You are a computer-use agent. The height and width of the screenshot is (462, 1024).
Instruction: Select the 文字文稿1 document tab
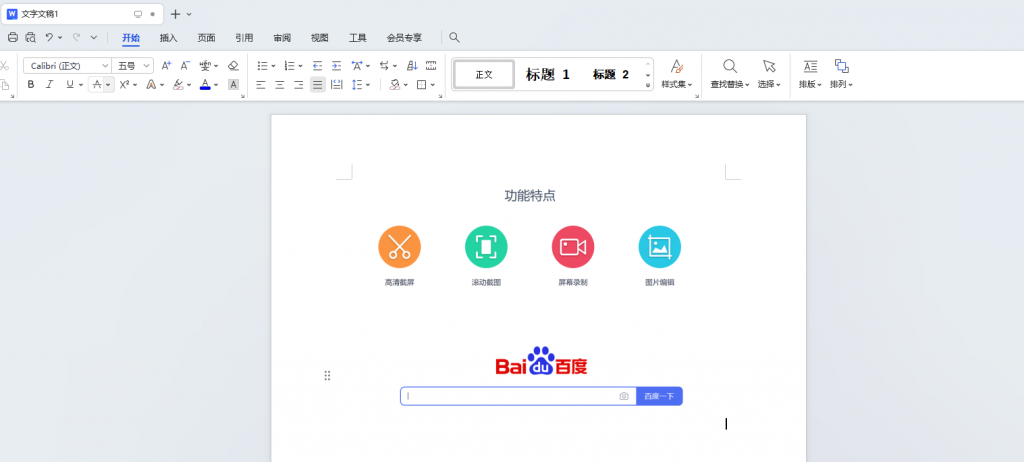(x=82, y=14)
